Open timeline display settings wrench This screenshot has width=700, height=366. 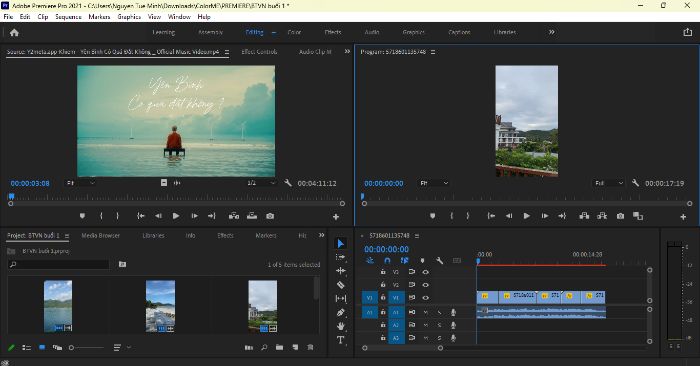440,260
